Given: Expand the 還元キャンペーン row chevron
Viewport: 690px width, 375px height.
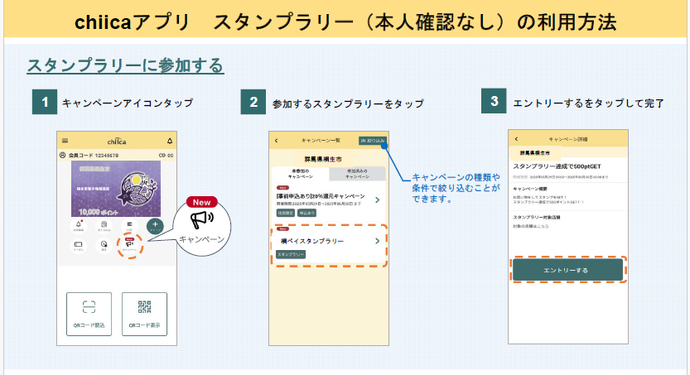Looking at the screenshot, I should pos(377,200).
